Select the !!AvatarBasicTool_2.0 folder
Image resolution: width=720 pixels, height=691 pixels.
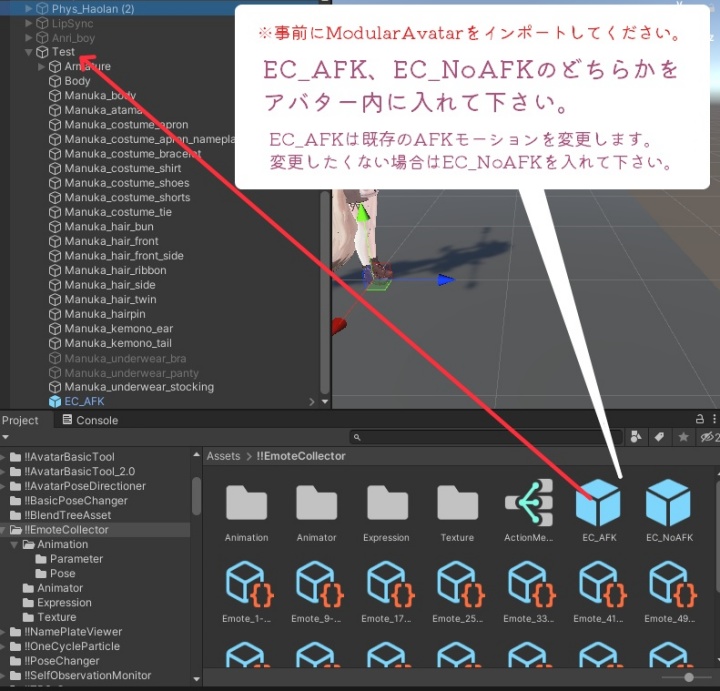(x=79, y=472)
